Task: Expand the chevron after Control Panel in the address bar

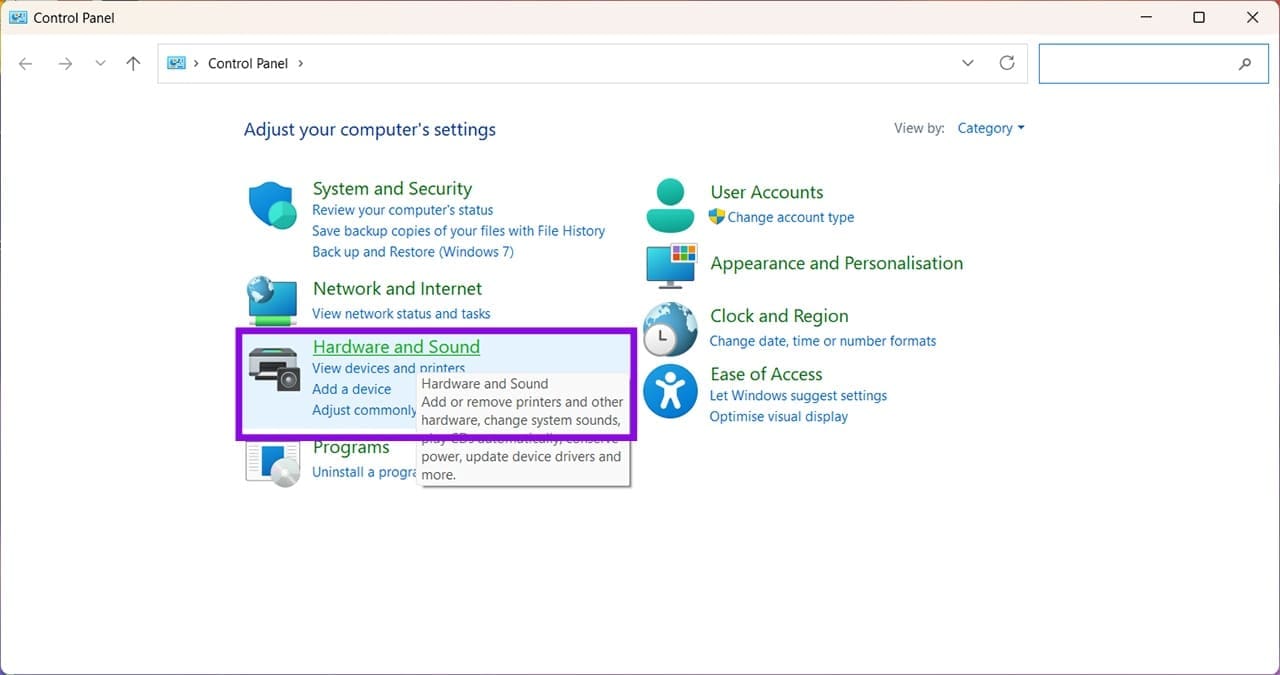Action: coord(301,63)
